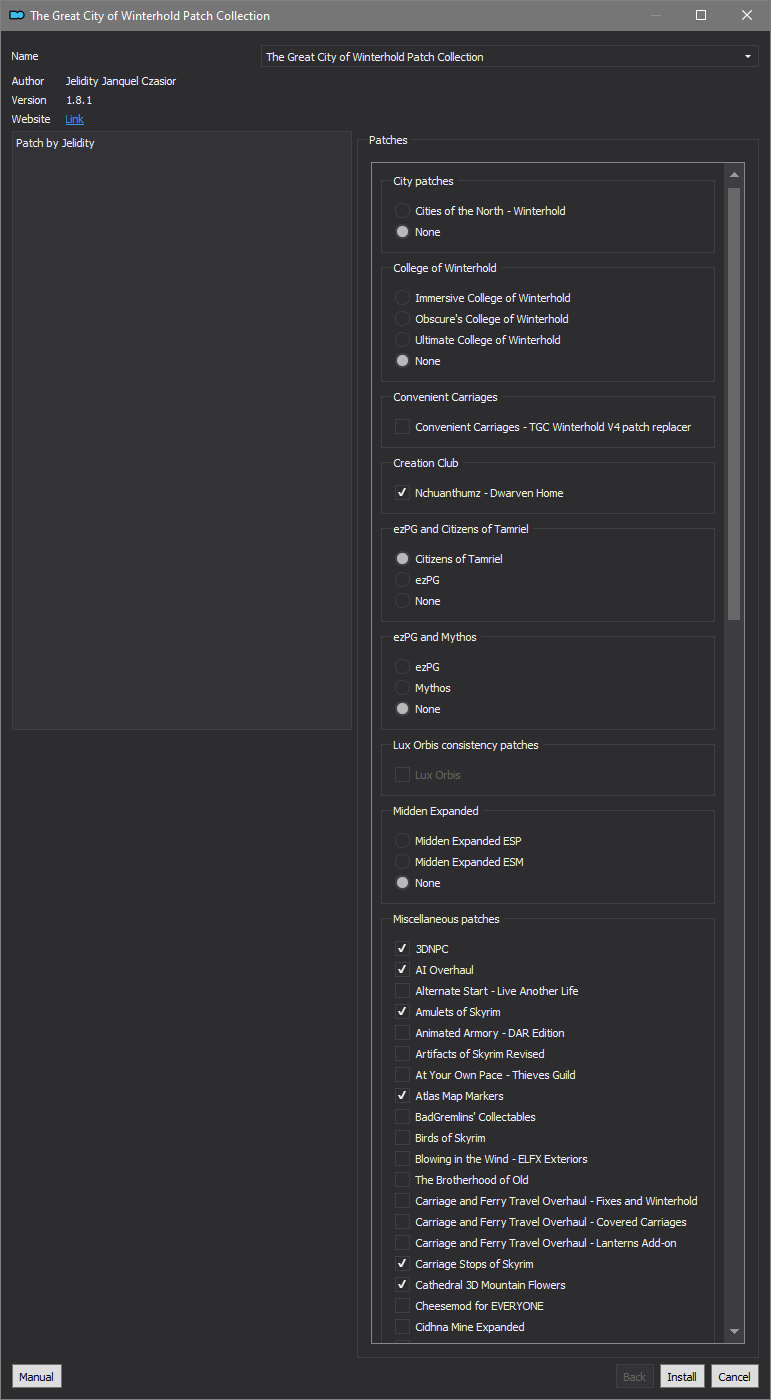Click the Manual button

36,1377
